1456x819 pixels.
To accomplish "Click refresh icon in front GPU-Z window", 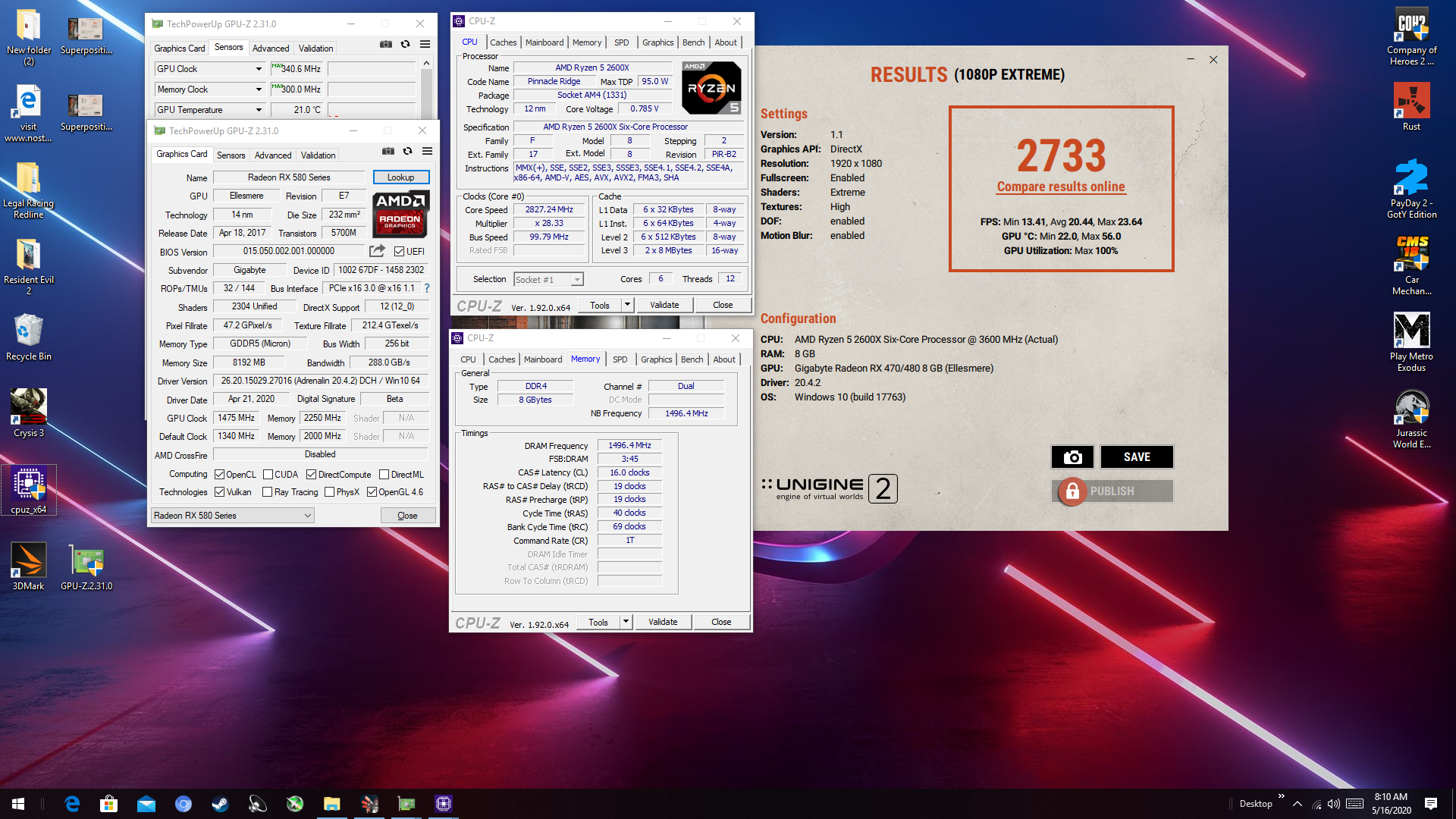I will tap(407, 152).
